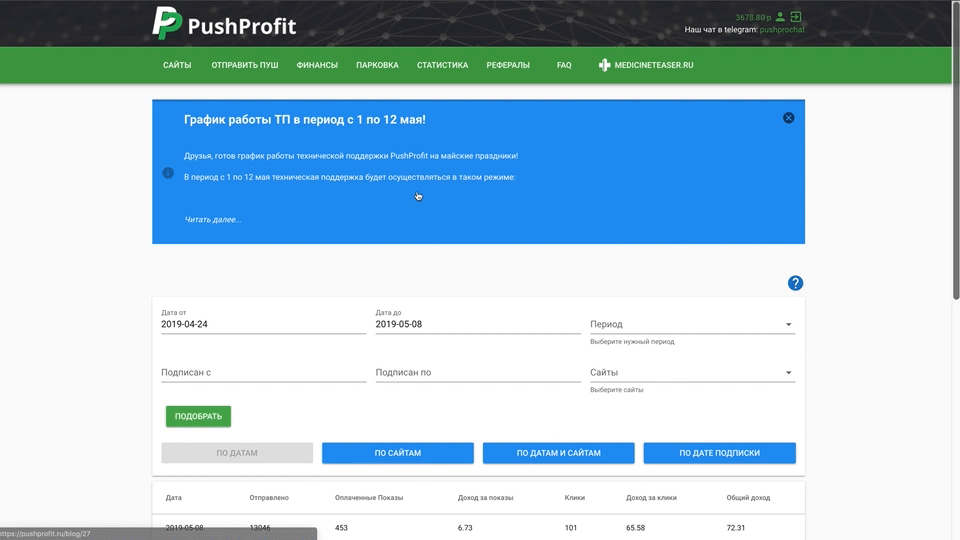Select the ПО ДАТАМ tab button
Image resolution: width=960 pixels, height=540 pixels.
237,453
